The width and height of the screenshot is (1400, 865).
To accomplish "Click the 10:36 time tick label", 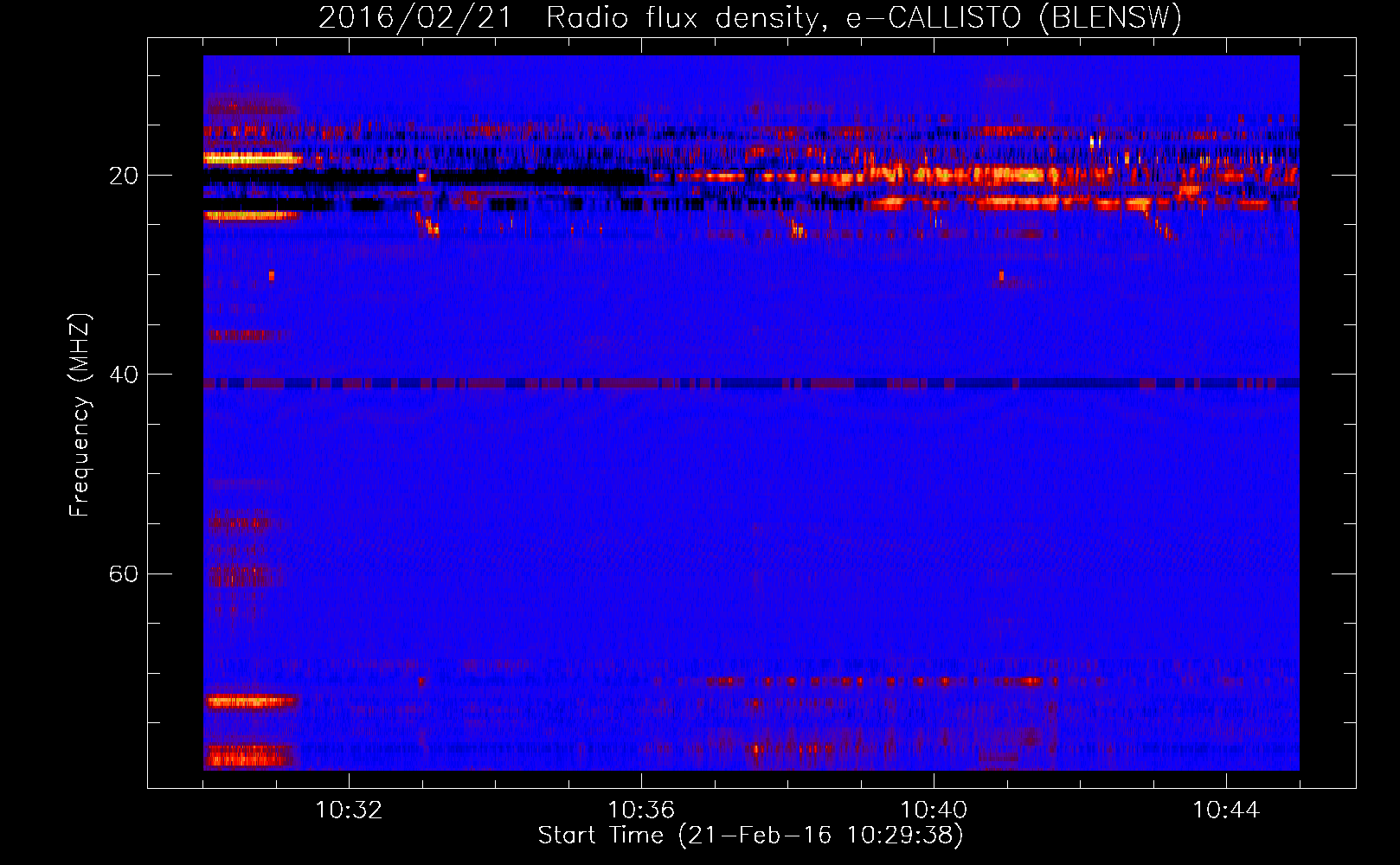I will click(x=641, y=811).
